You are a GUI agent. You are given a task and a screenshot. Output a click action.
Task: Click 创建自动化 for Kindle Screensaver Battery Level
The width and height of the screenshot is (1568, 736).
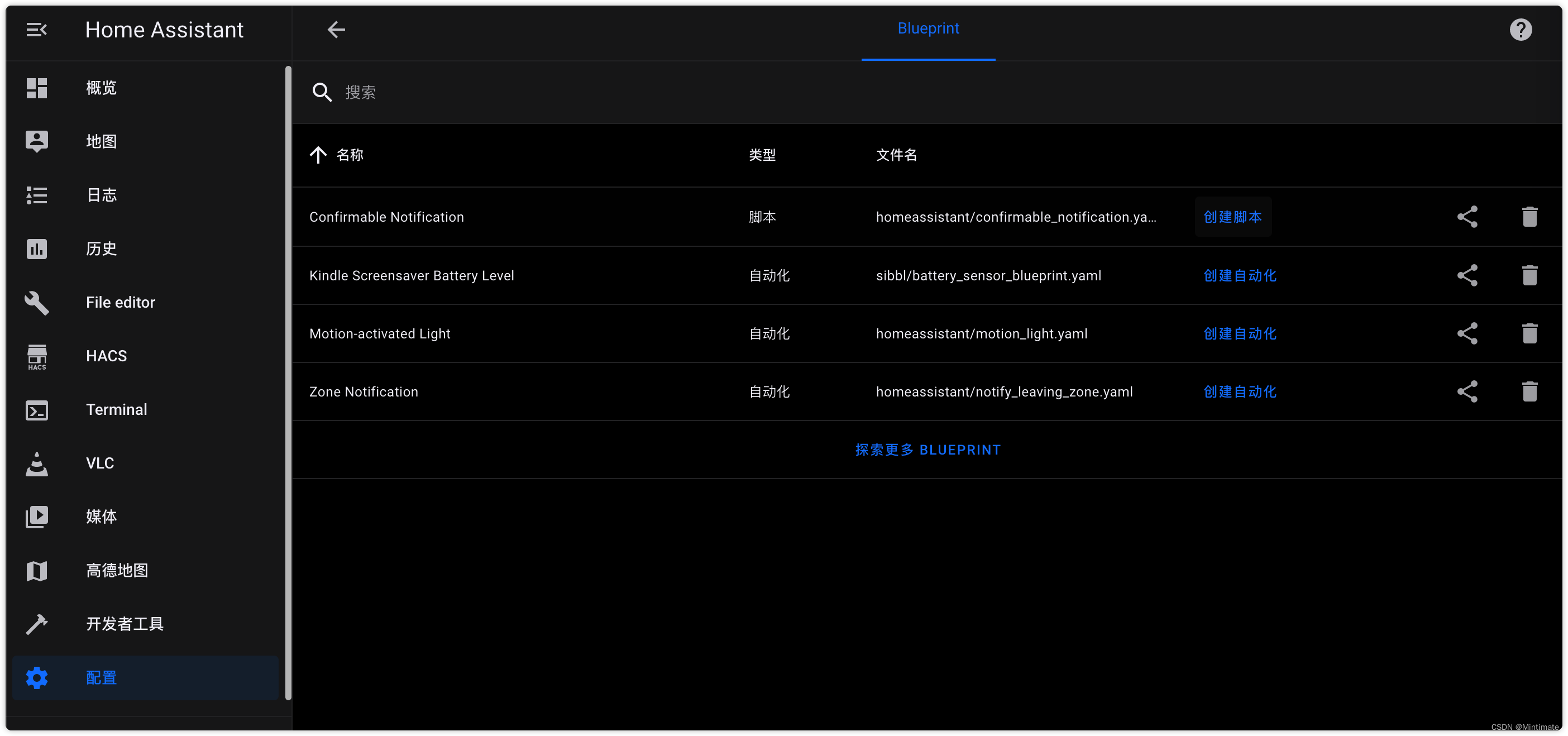point(1239,275)
